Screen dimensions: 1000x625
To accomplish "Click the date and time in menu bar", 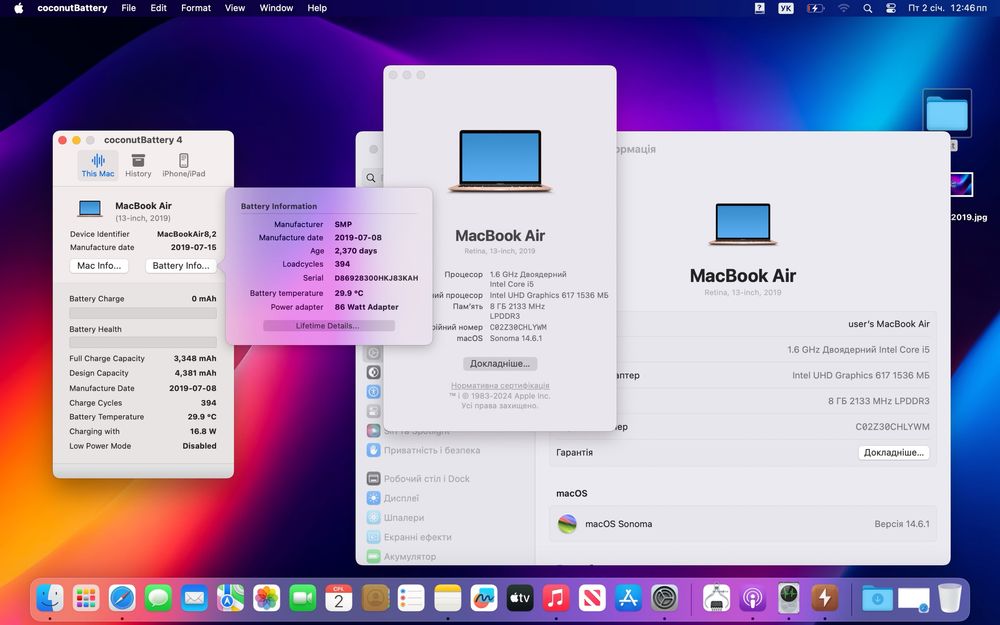I will point(947,8).
